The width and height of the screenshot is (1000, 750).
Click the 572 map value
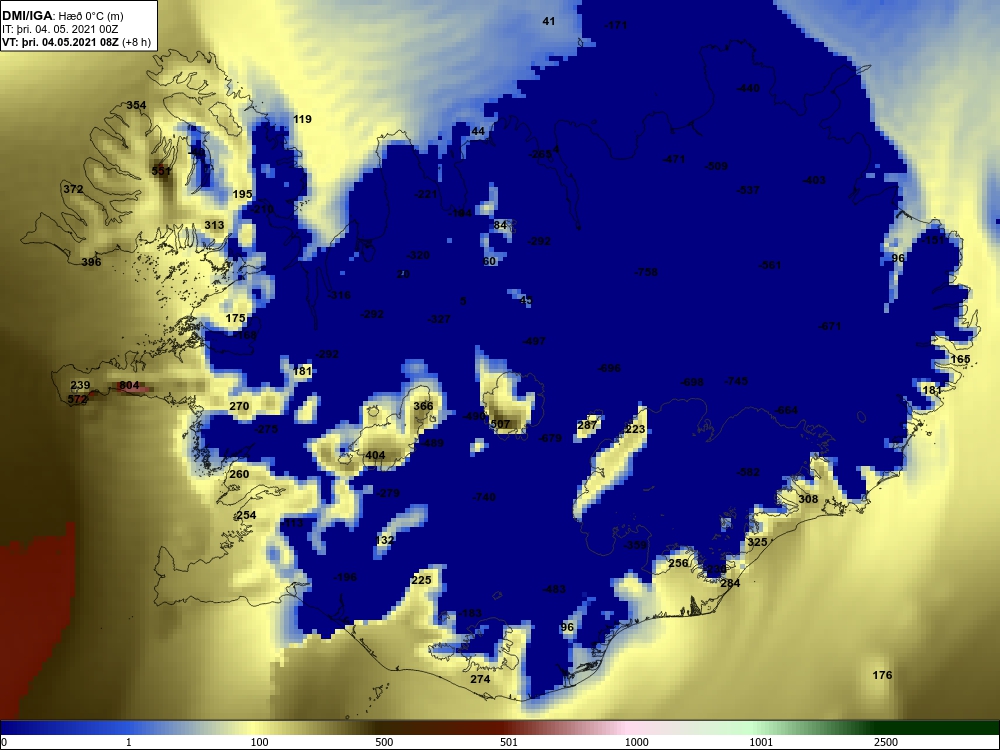coord(77,399)
